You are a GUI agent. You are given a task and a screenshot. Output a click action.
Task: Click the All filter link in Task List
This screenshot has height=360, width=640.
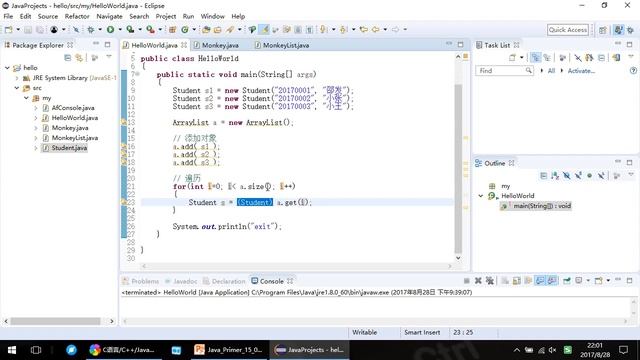click(551, 71)
